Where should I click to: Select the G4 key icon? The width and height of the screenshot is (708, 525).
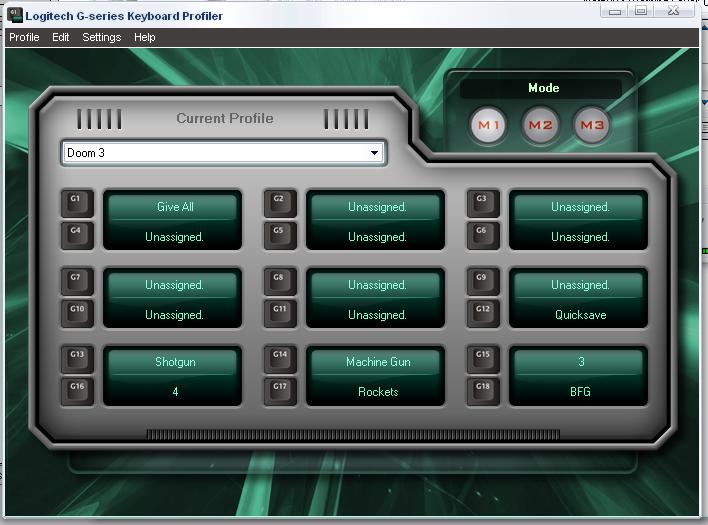tap(76, 234)
